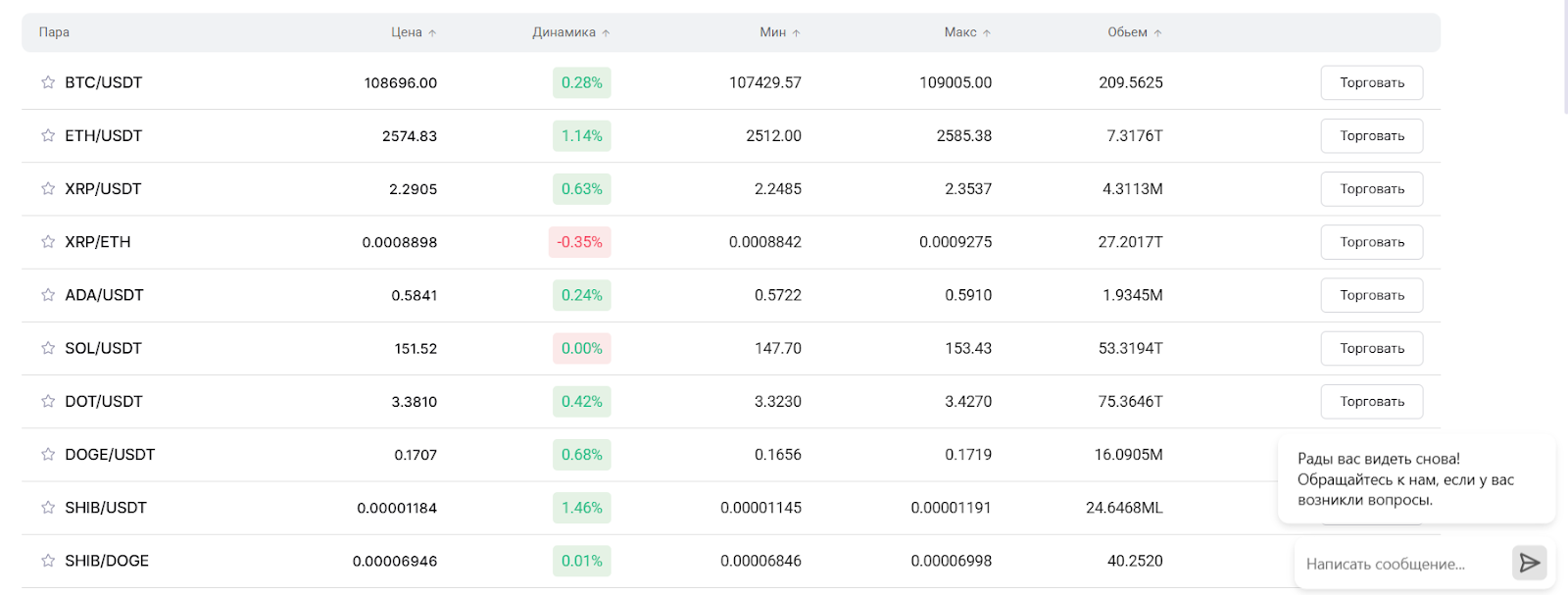Viewport: 1568px width, 595px height.
Task: Star the SHIB/DOGE pair as favorite
Action: [48, 560]
